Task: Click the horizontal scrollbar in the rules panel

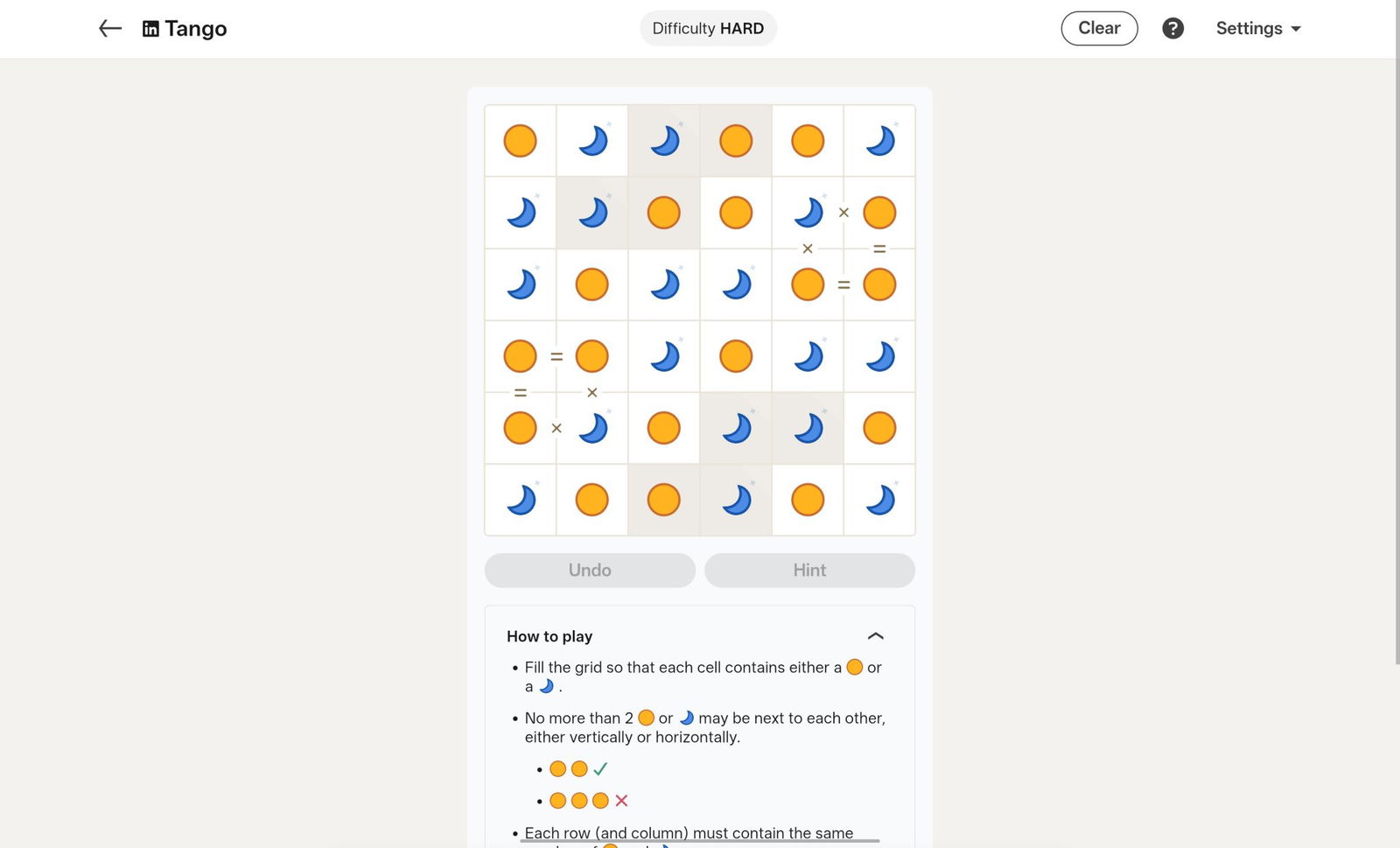Action: point(700,841)
